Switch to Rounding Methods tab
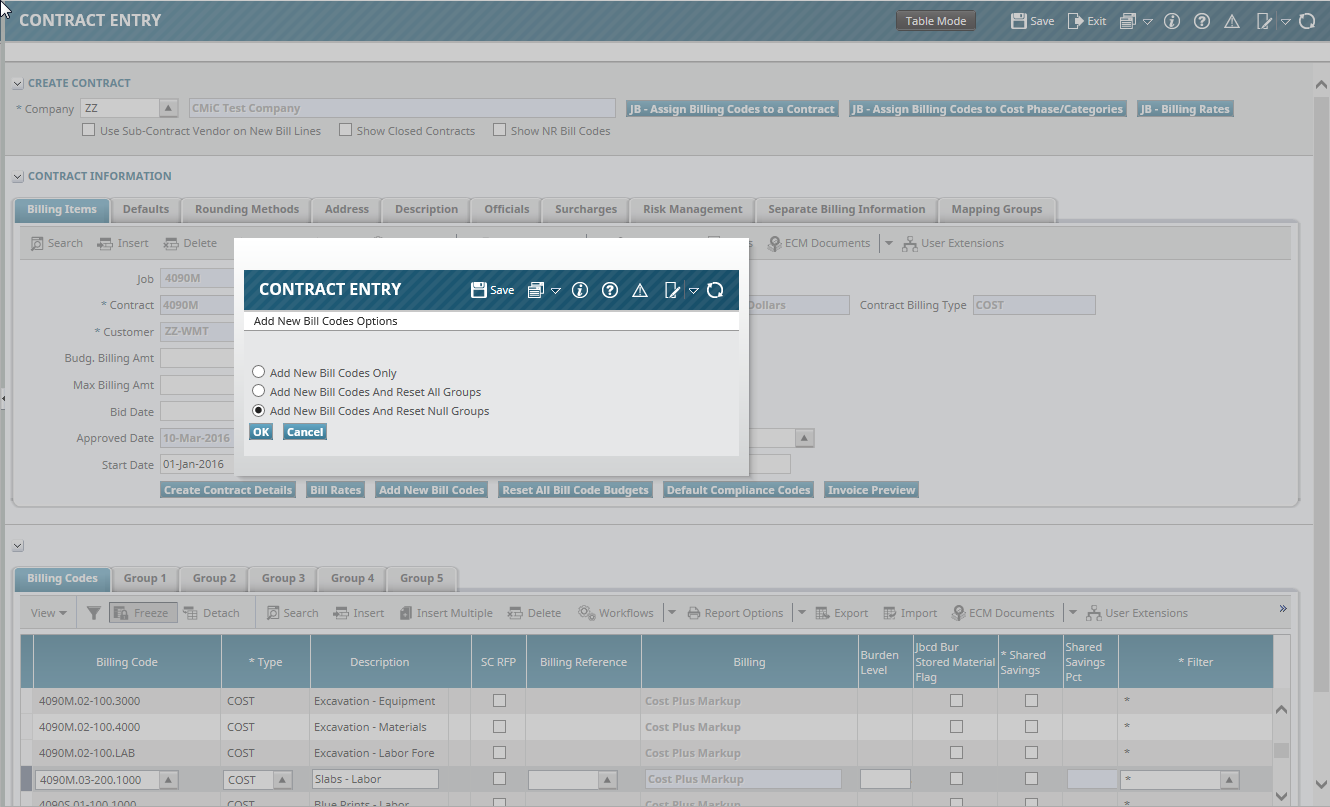This screenshot has width=1330, height=807. tap(247, 209)
